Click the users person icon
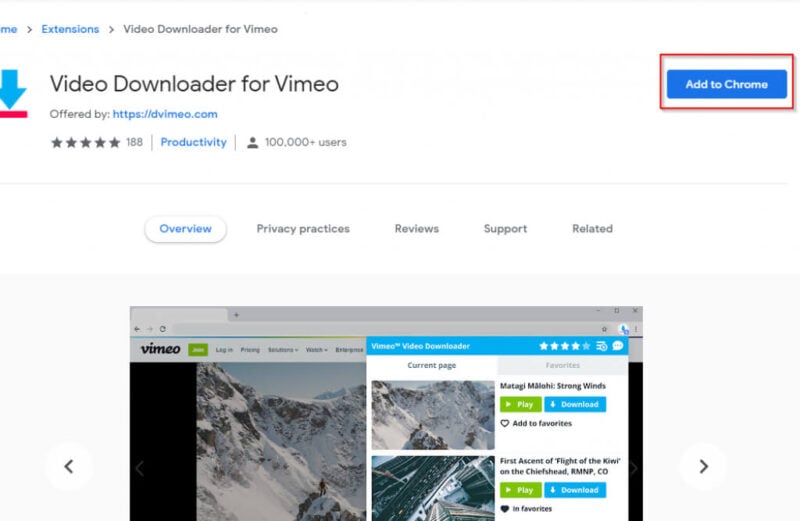 pyautogui.click(x=253, y=143)
